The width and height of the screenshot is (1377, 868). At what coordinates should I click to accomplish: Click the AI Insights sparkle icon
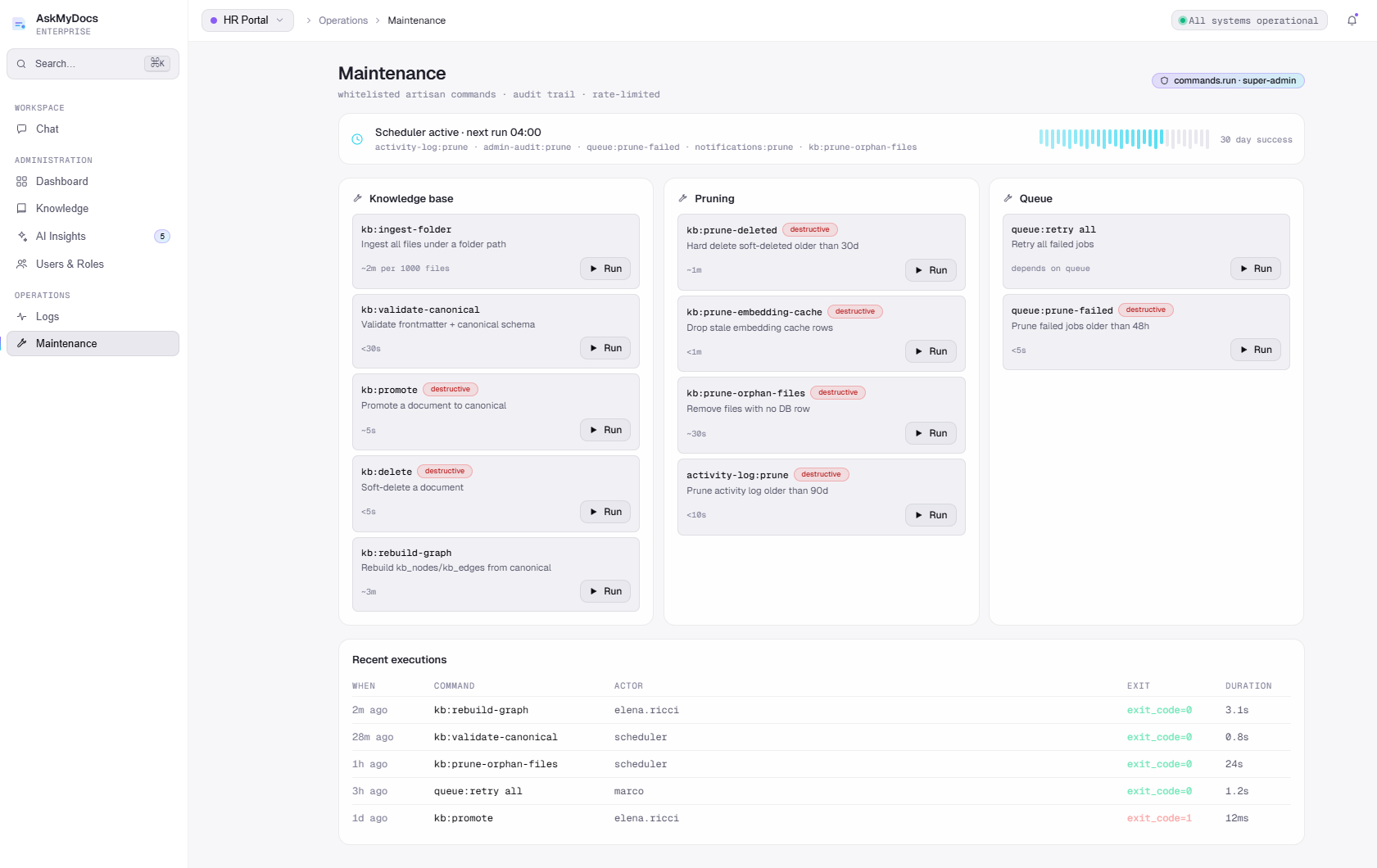(x=22, y=236)
